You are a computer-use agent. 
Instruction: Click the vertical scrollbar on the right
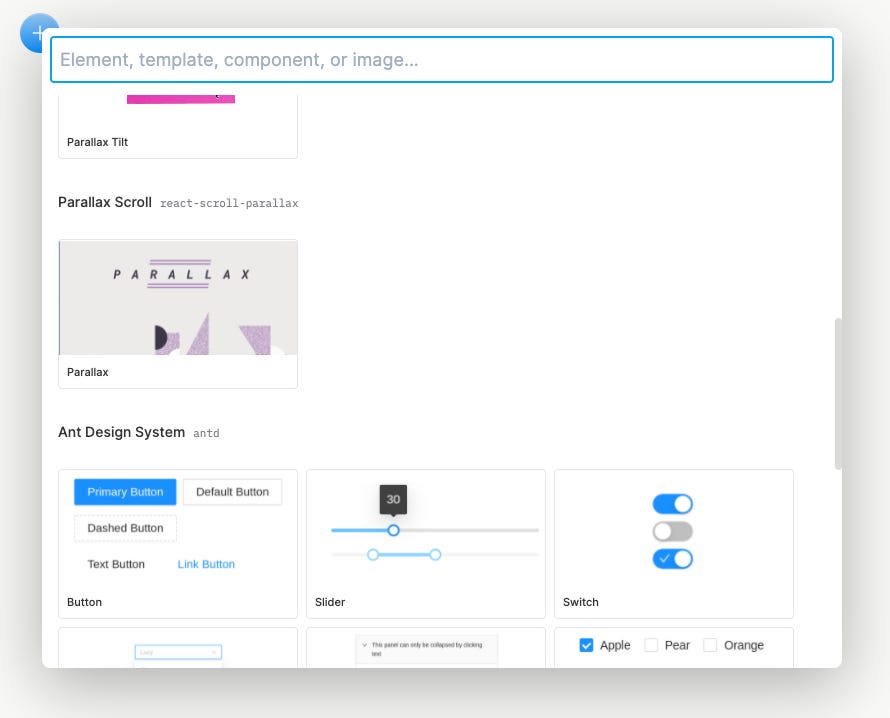(x=839, y=390)
